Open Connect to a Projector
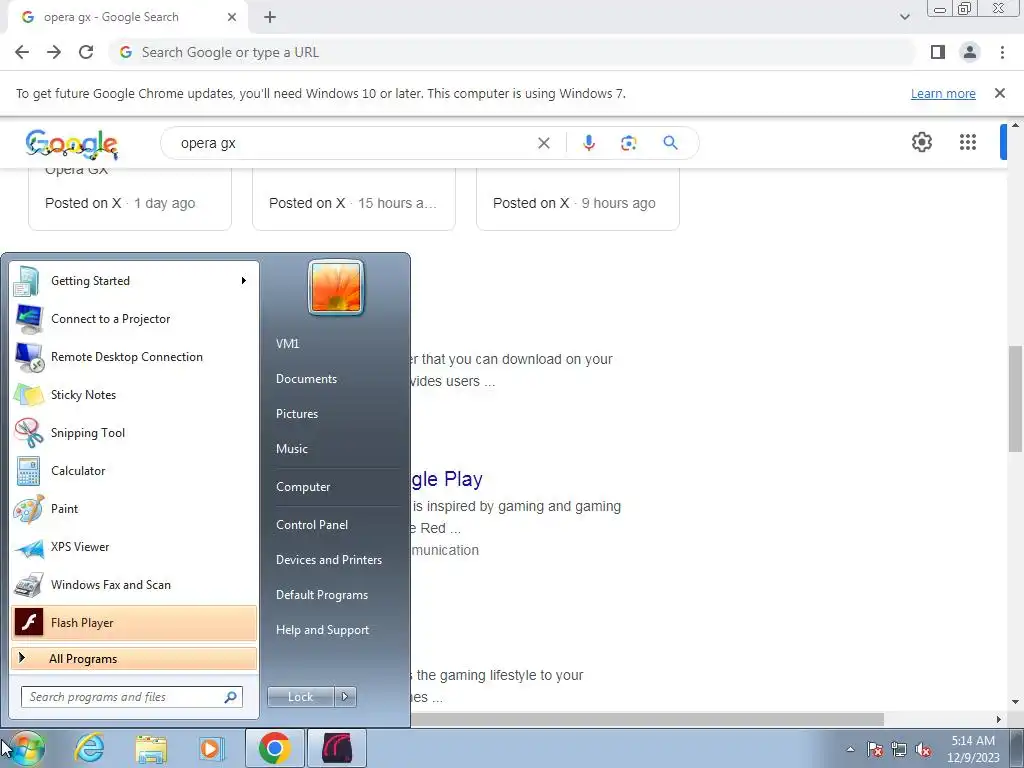 tap(134, 319)
